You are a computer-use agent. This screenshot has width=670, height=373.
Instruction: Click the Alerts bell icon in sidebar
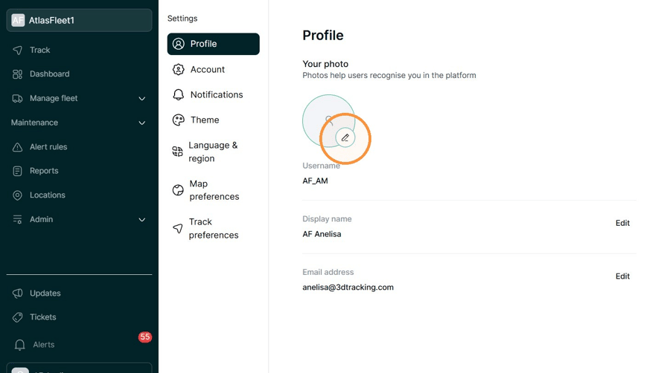(x=20, y=345)
